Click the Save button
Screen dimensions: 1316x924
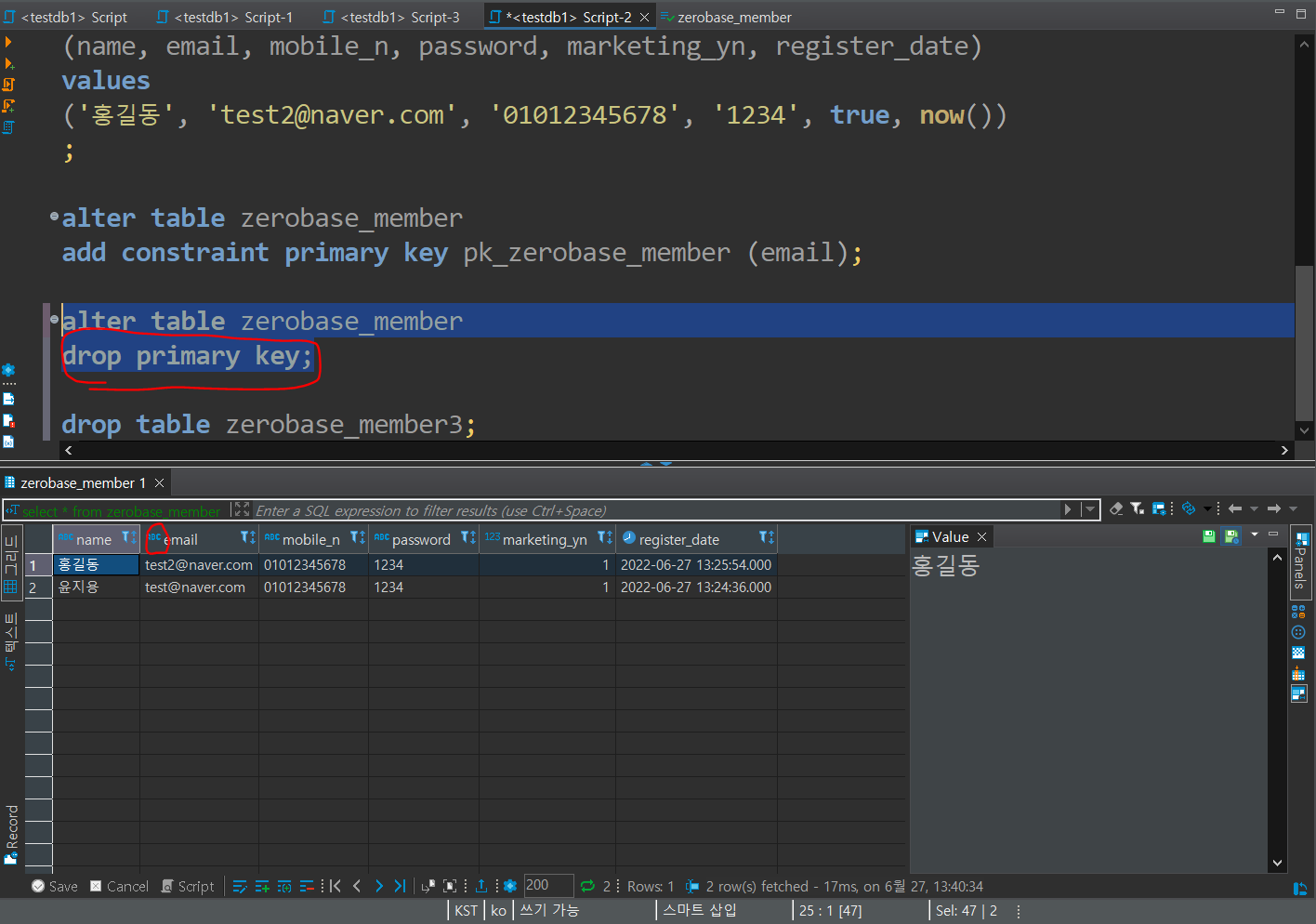tap(55, 886)
